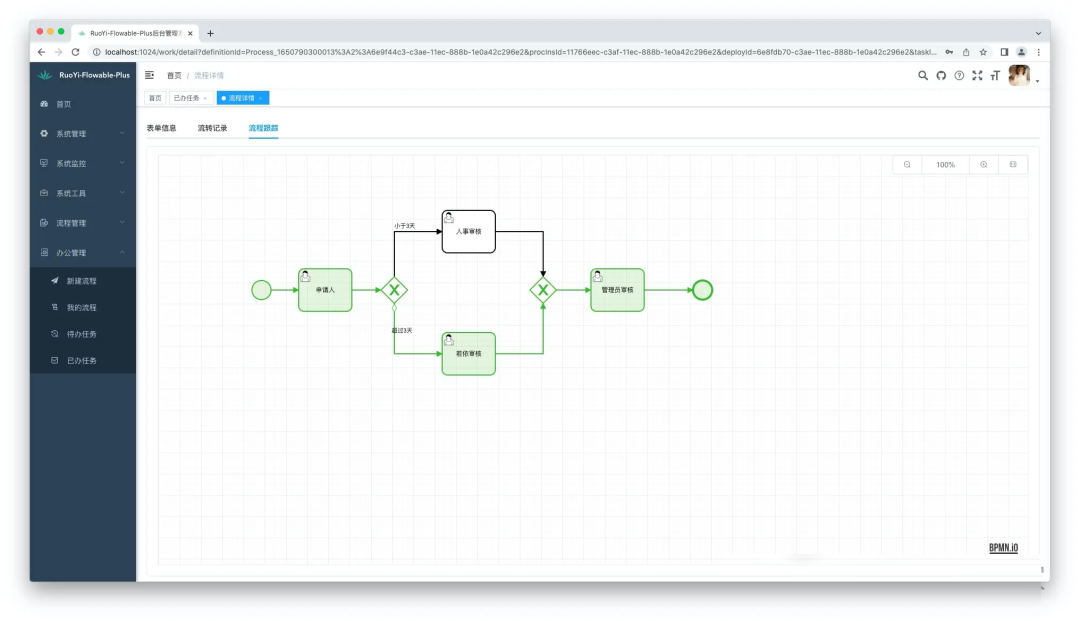Reset the diagram view with fit icon
Image resolution: width=1080 pixels, height=621 pixels.
click(1013, 165)
